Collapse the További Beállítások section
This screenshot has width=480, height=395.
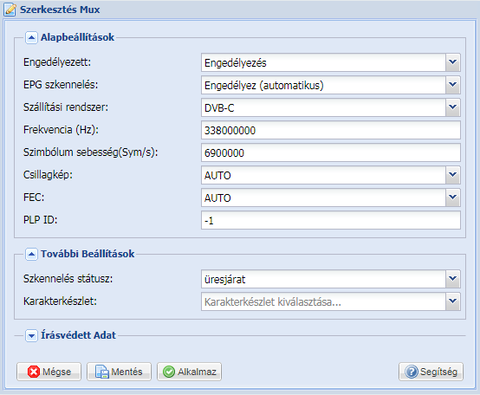31,254
